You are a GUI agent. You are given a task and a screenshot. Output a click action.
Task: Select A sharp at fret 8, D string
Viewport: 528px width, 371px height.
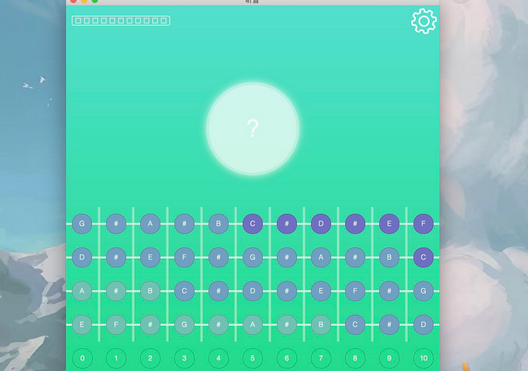[355, 257]
